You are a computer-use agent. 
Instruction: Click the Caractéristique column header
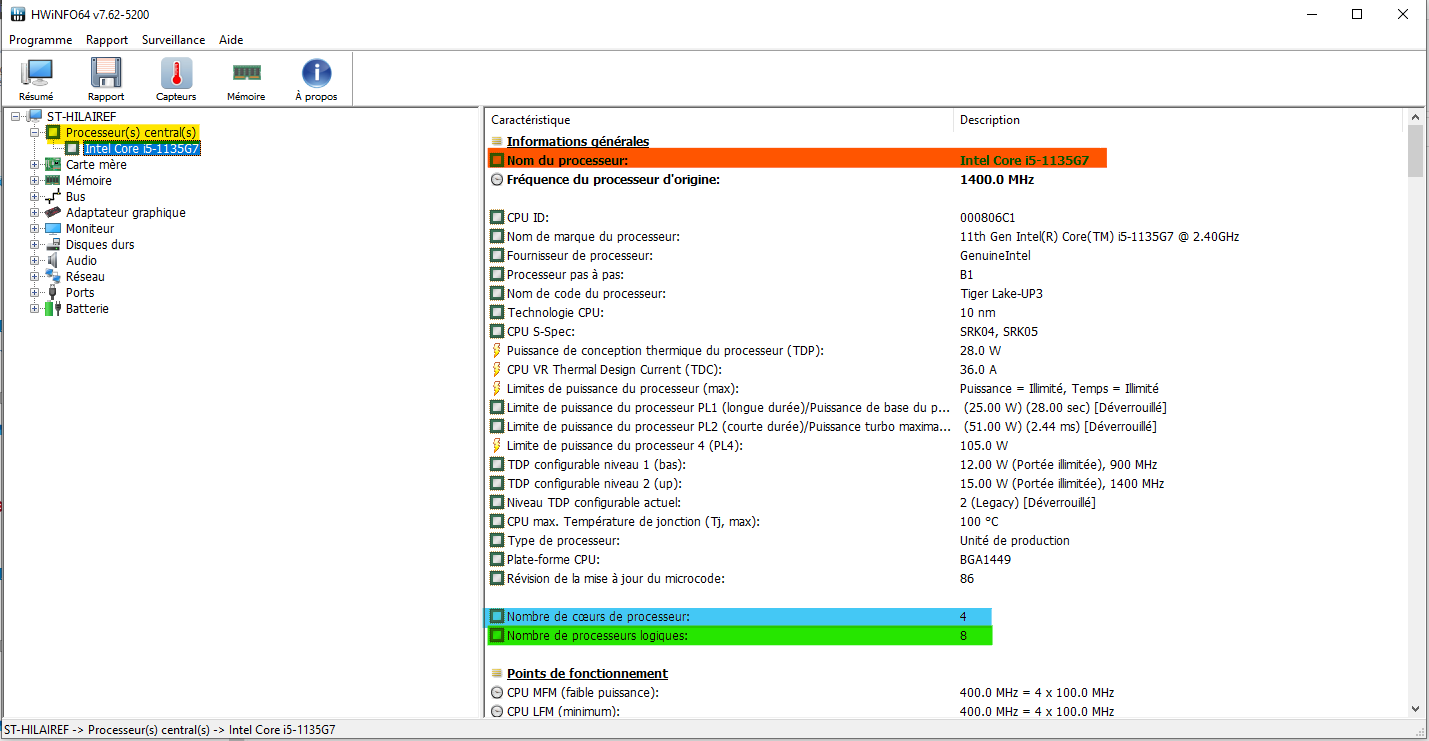[x=530, y=120]
